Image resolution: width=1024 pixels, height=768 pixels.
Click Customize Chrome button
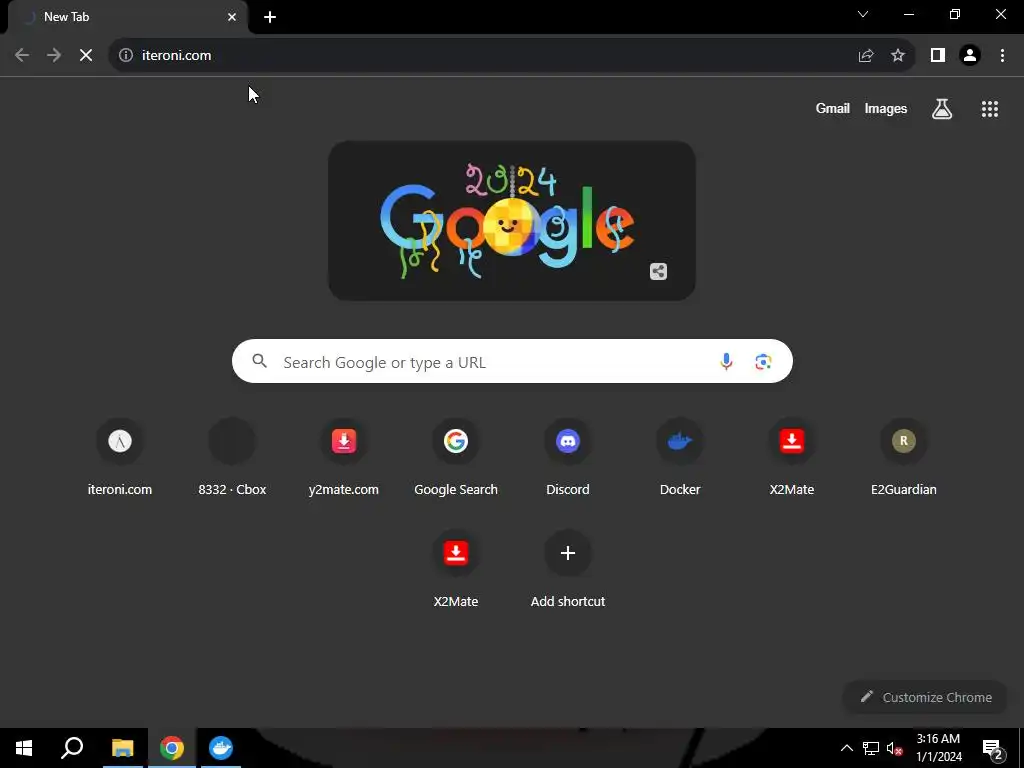coord(925,697)
